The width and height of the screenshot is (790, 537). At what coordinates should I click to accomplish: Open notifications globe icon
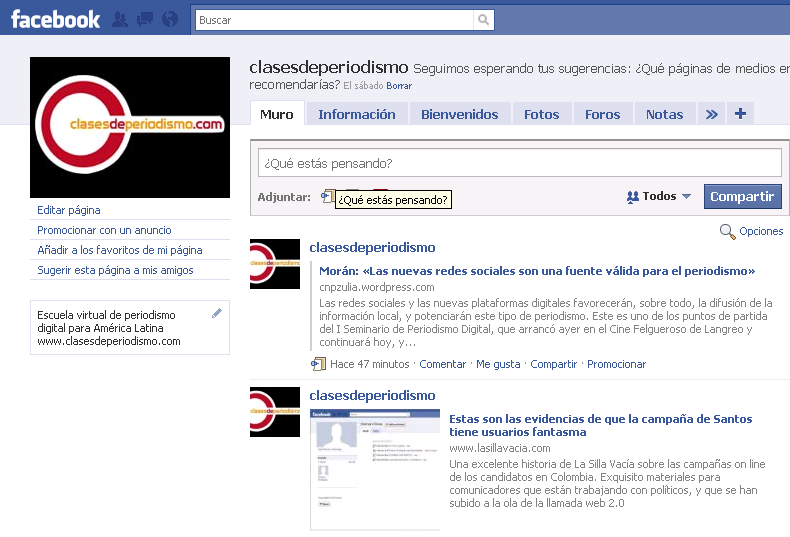[x=170, y=20]
